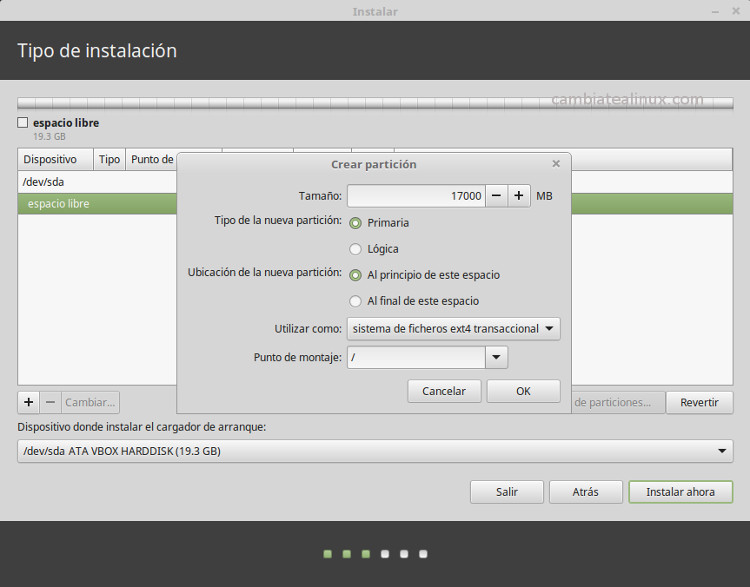Add a new partition with plus icon

29,402
